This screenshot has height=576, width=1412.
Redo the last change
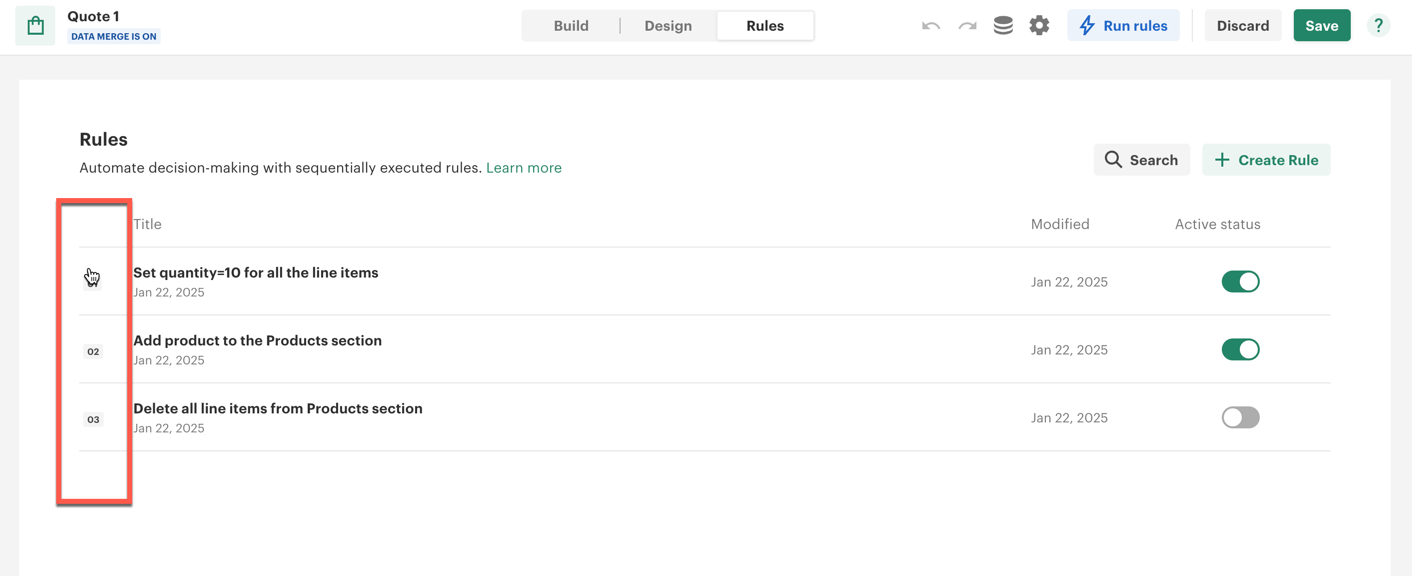click(x=967, y=26)
